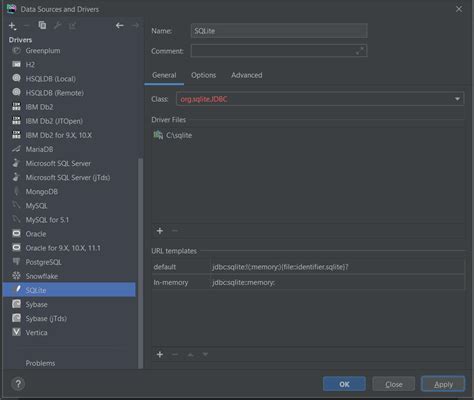Screen dimensions: 474x400
Task: Select the IBM Db2 driver
Action: [69, 107]
